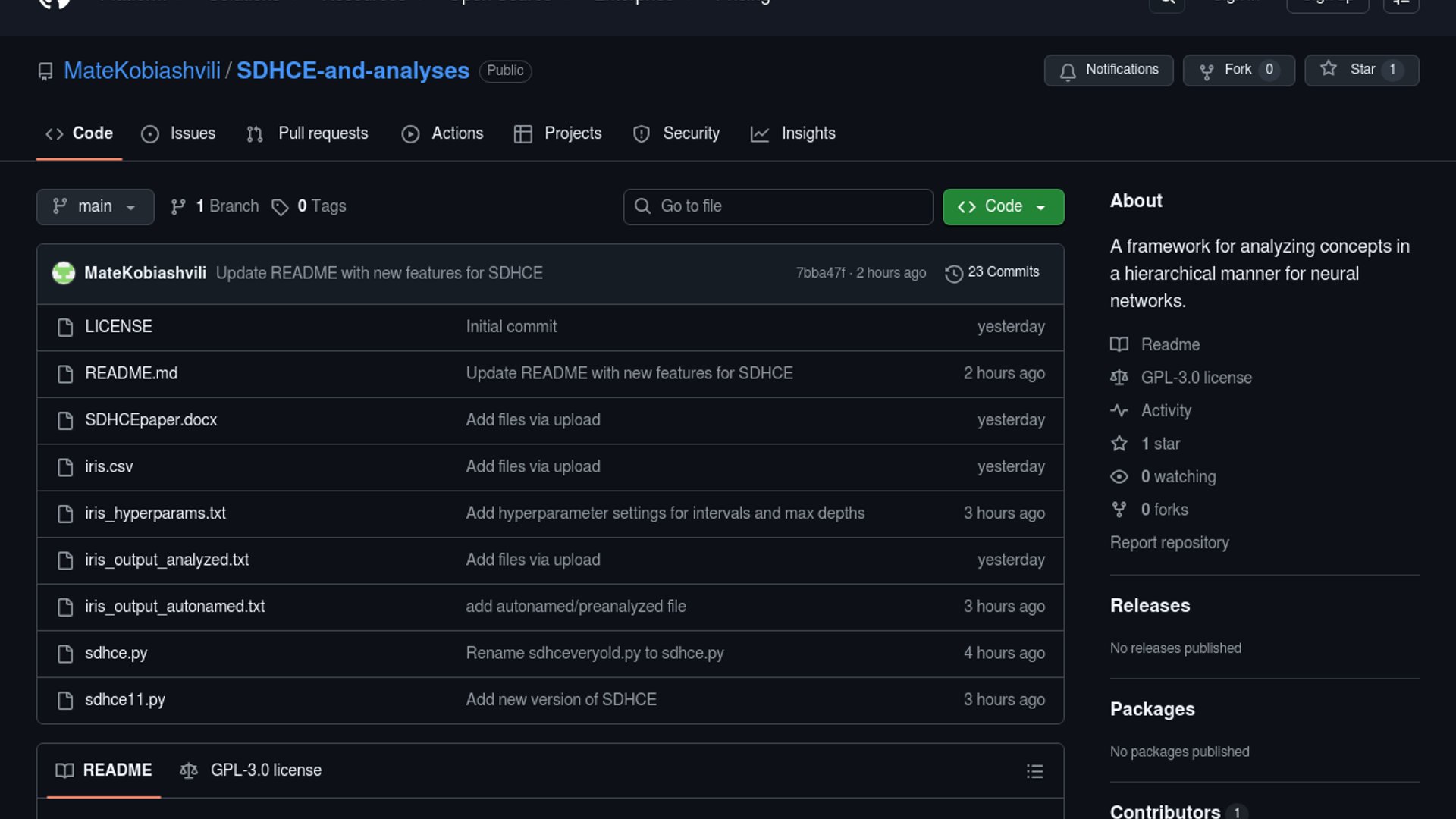Open the sdhce11.py file
This screenshot has height=819, width=1456.
[x=125, y=700]
